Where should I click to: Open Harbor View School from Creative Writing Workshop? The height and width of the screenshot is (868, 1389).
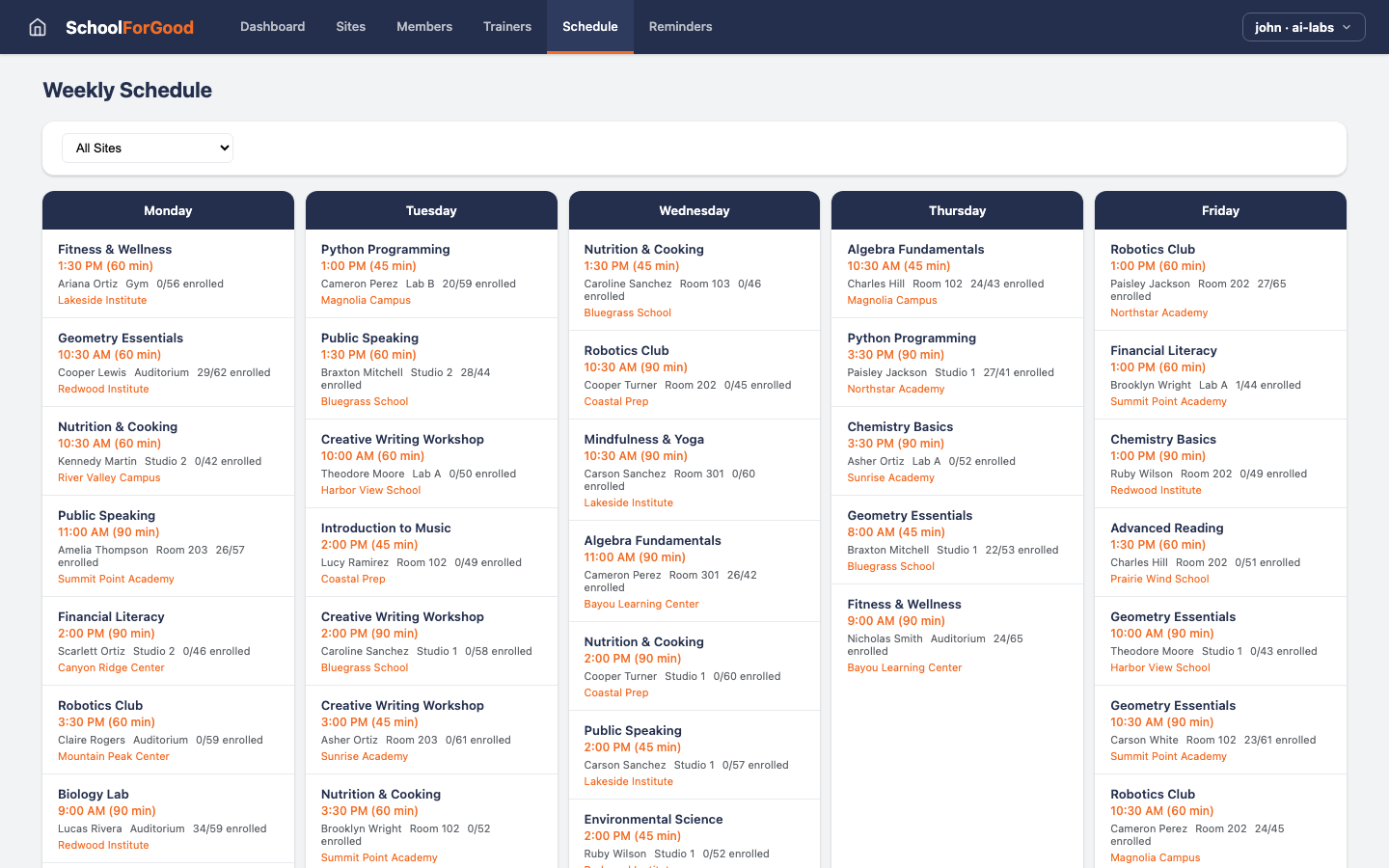tap(370, 490)
